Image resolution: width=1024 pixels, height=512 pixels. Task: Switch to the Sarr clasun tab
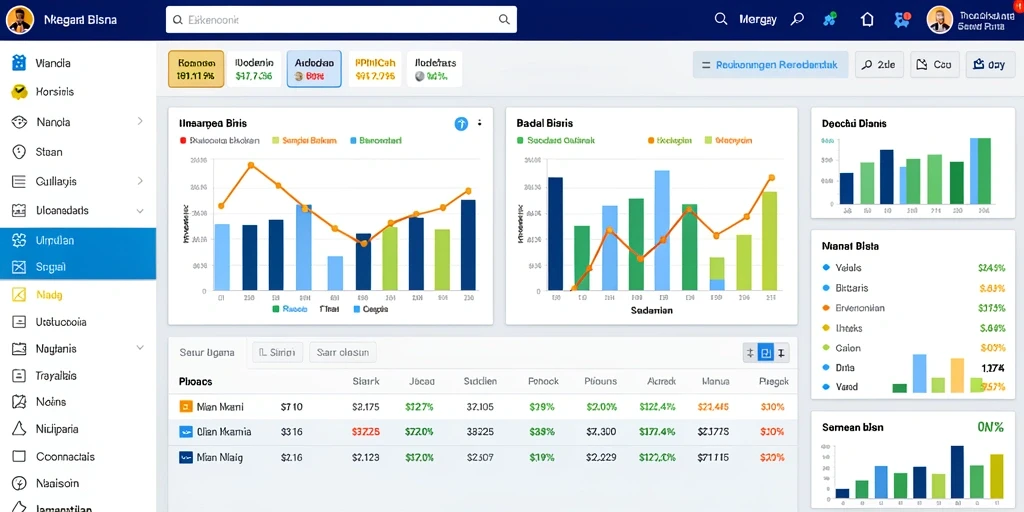343,353
